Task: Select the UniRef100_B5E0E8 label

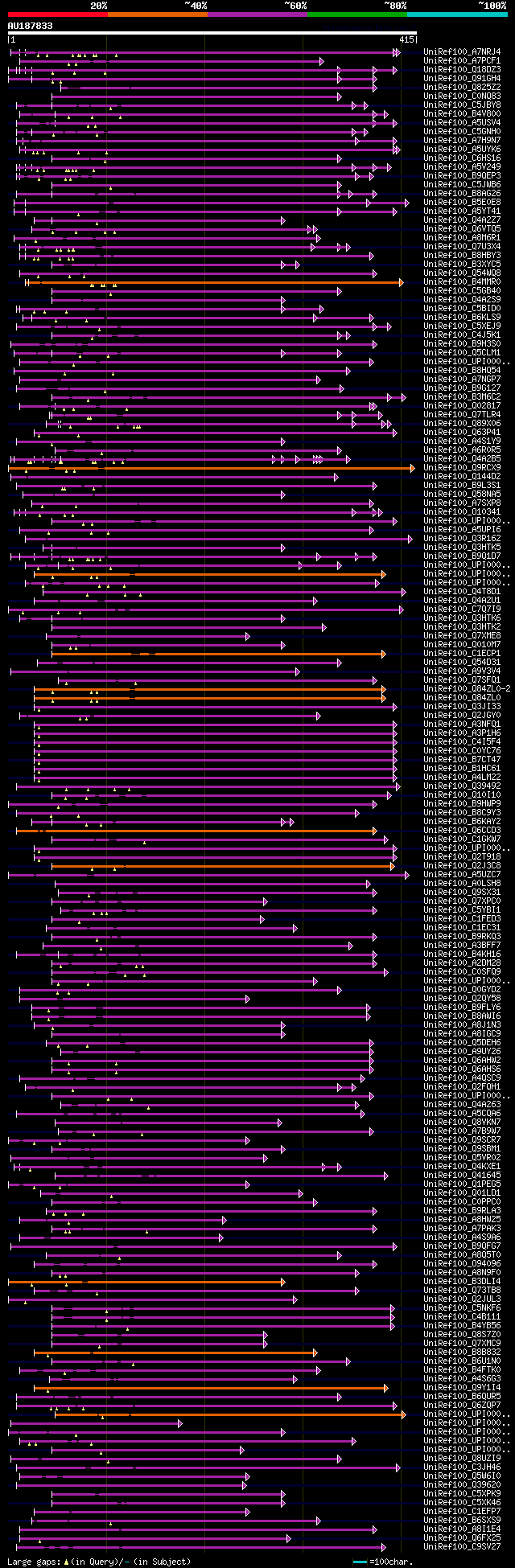Action: pyautogui.click(x=463, y=203)
